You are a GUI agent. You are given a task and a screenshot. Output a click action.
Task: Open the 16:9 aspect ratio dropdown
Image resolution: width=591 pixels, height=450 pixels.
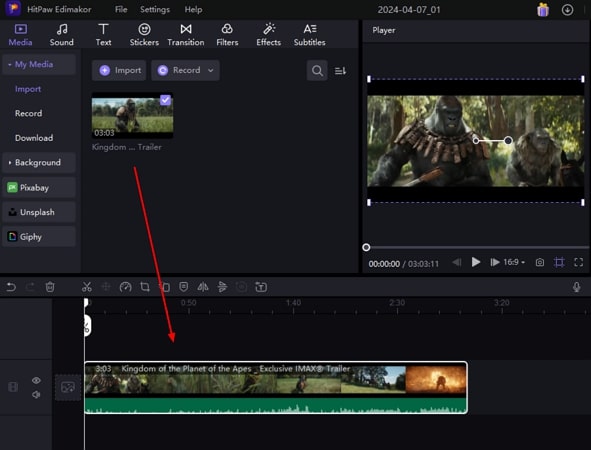coord(514,262)
